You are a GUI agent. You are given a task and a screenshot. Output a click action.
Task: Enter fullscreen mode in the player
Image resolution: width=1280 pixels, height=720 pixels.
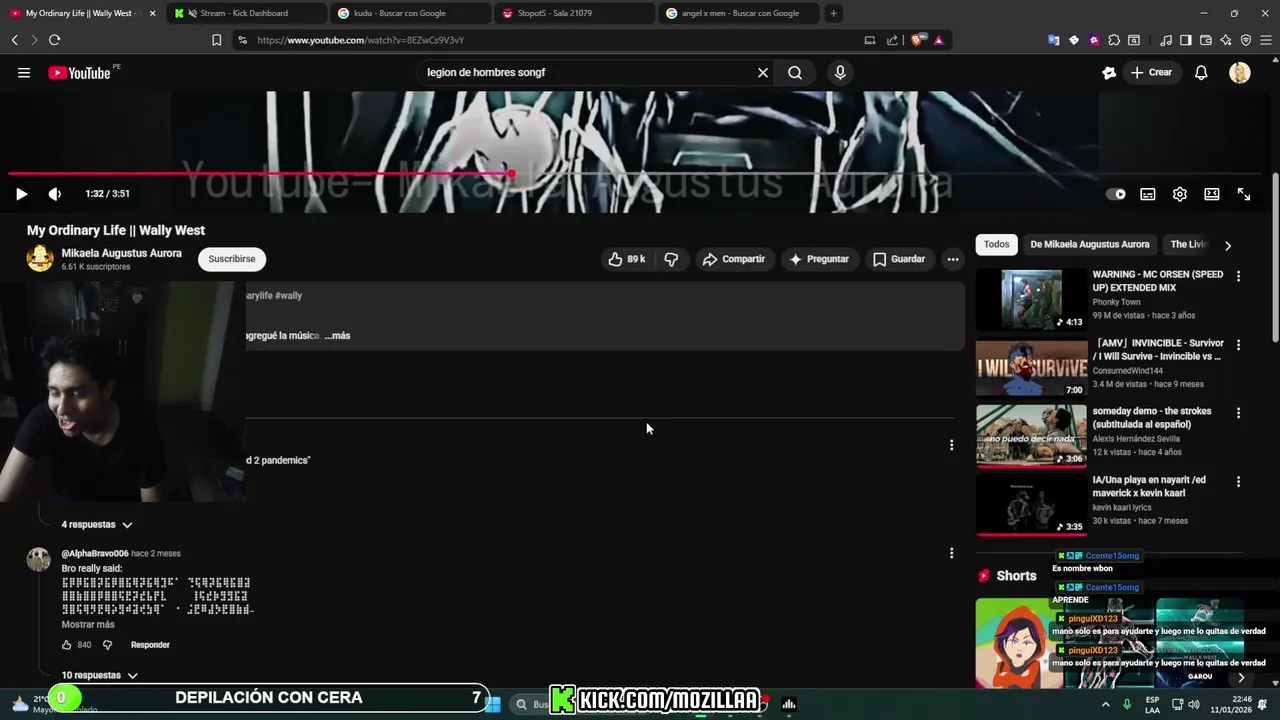1244,194
